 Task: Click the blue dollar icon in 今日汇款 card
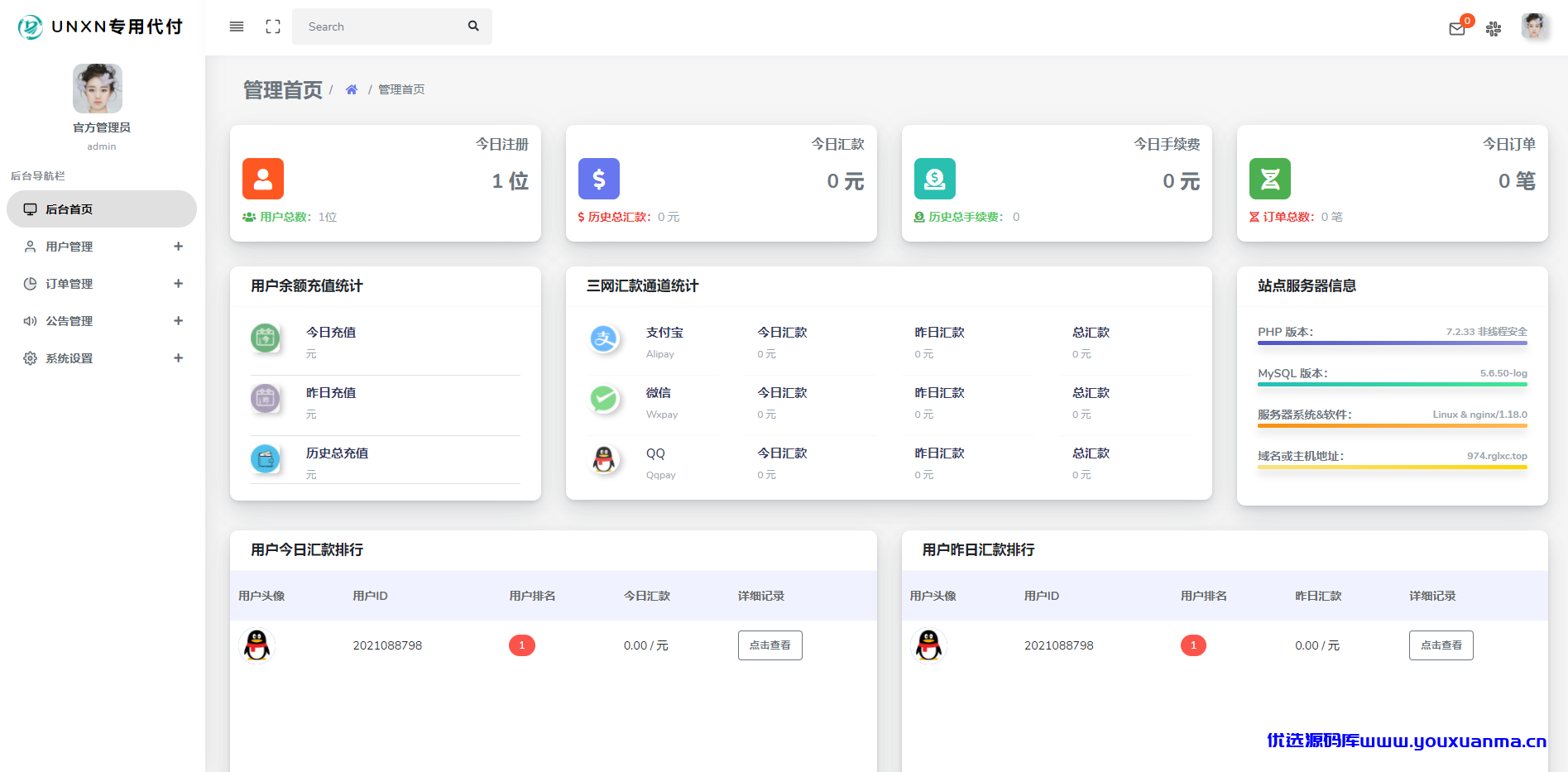(599, 179)
